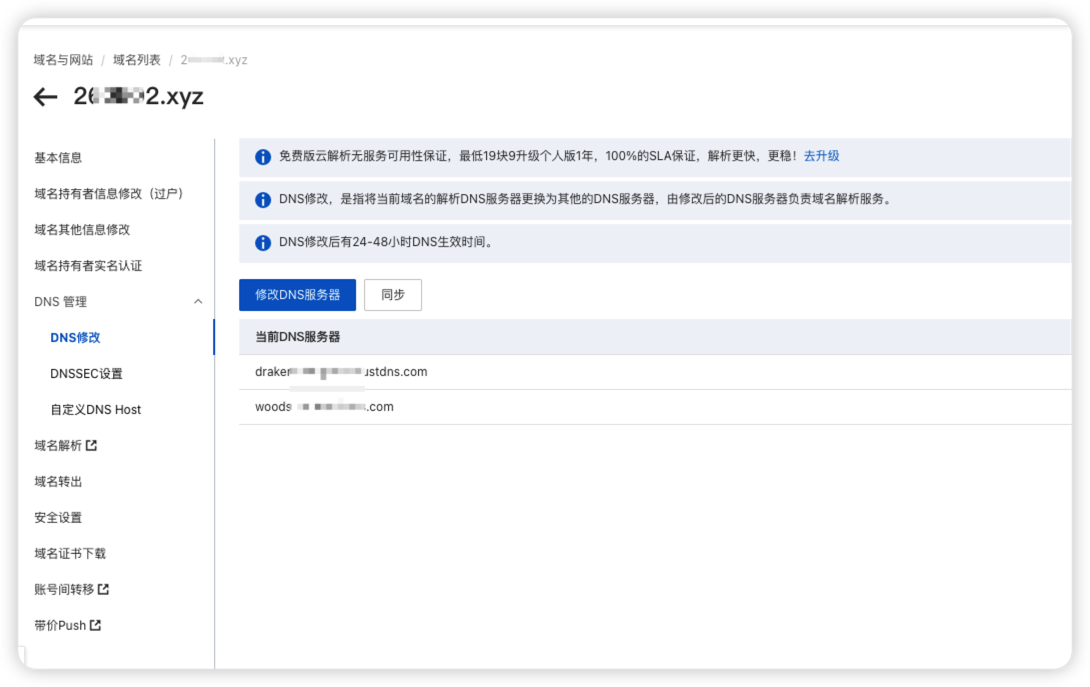1090x687 pixels.
Task: Open 基本信息 in the sidebar
Action: 58,158
